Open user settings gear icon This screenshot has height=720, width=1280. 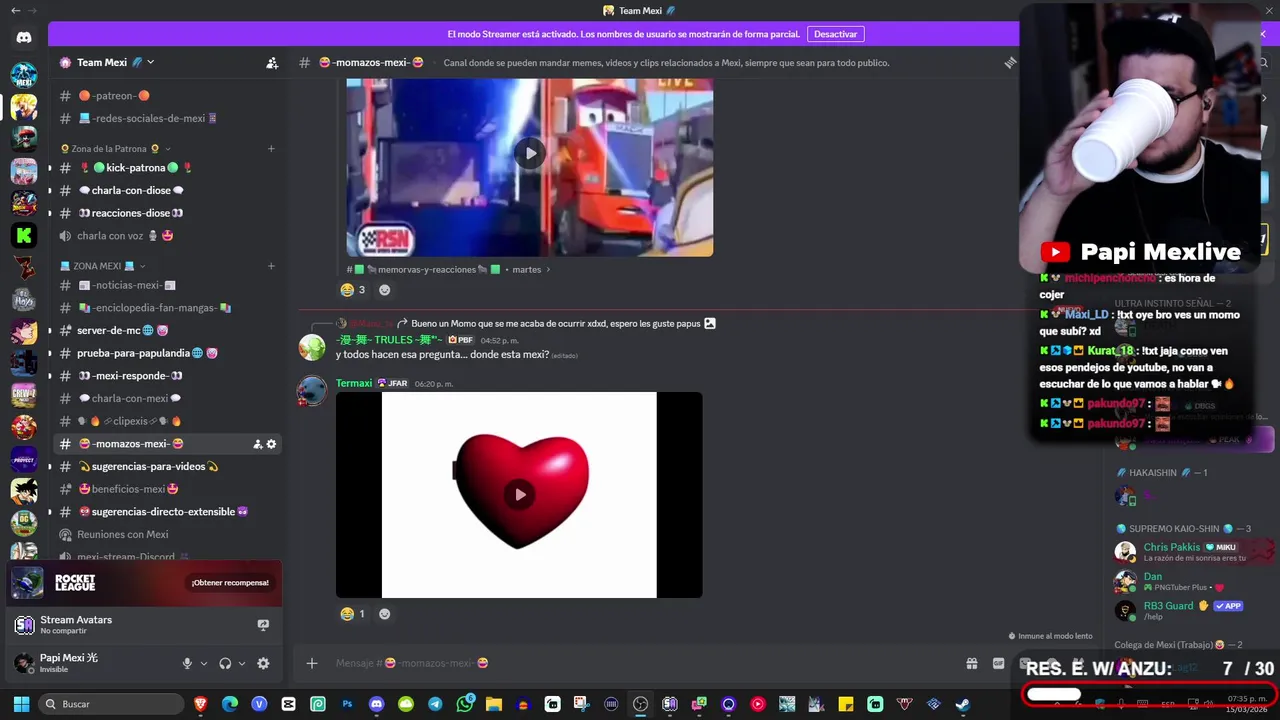(263, 663)
